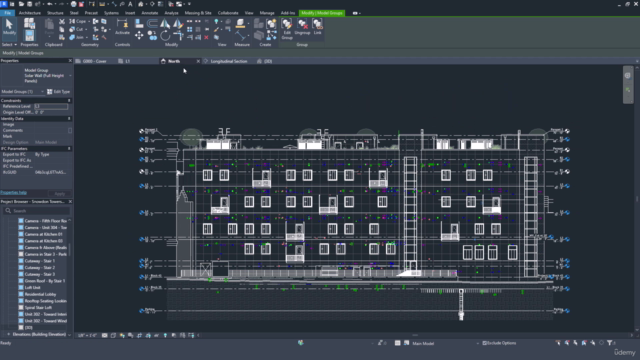This screenshot has width=640, height=360.
Task: Click the Crop View icon in view control bar
Action: pos(139,335)
